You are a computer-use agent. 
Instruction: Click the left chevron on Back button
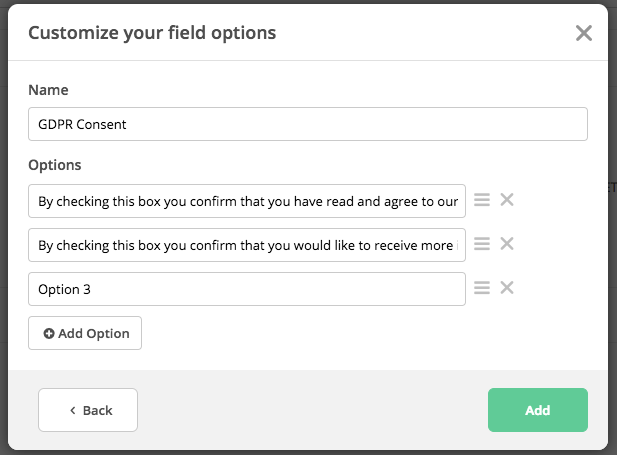tap(73, 410)
